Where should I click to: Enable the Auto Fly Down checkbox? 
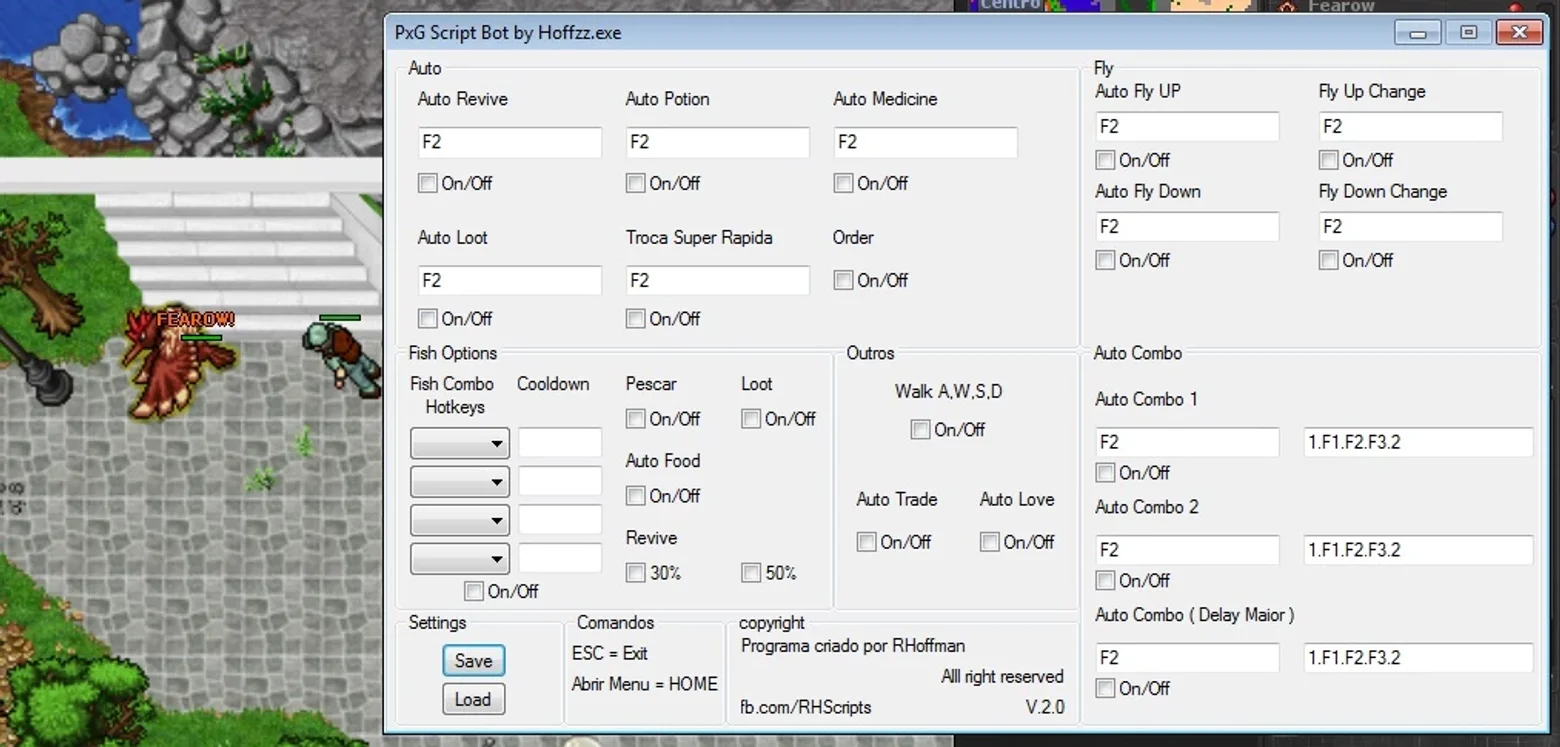(1105, 260)
